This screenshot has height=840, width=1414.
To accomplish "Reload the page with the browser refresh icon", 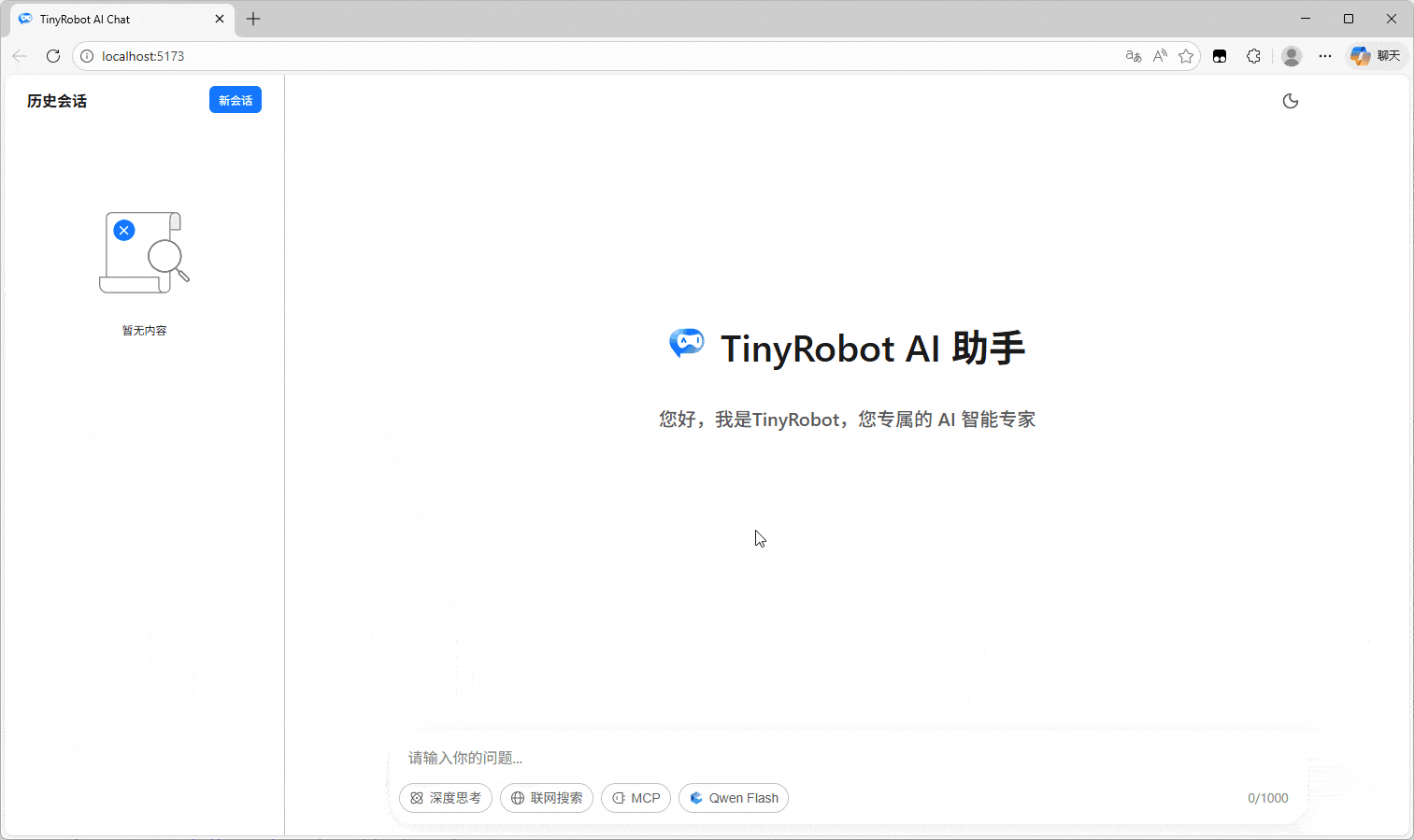I will pyautogui.click(x=53, y=56).
